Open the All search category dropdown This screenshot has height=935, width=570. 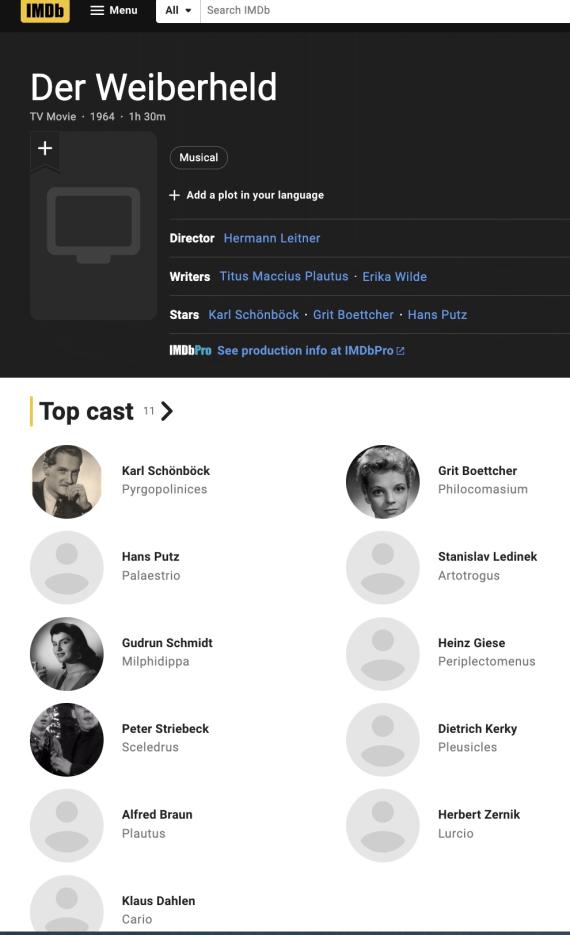coord(178,10)
